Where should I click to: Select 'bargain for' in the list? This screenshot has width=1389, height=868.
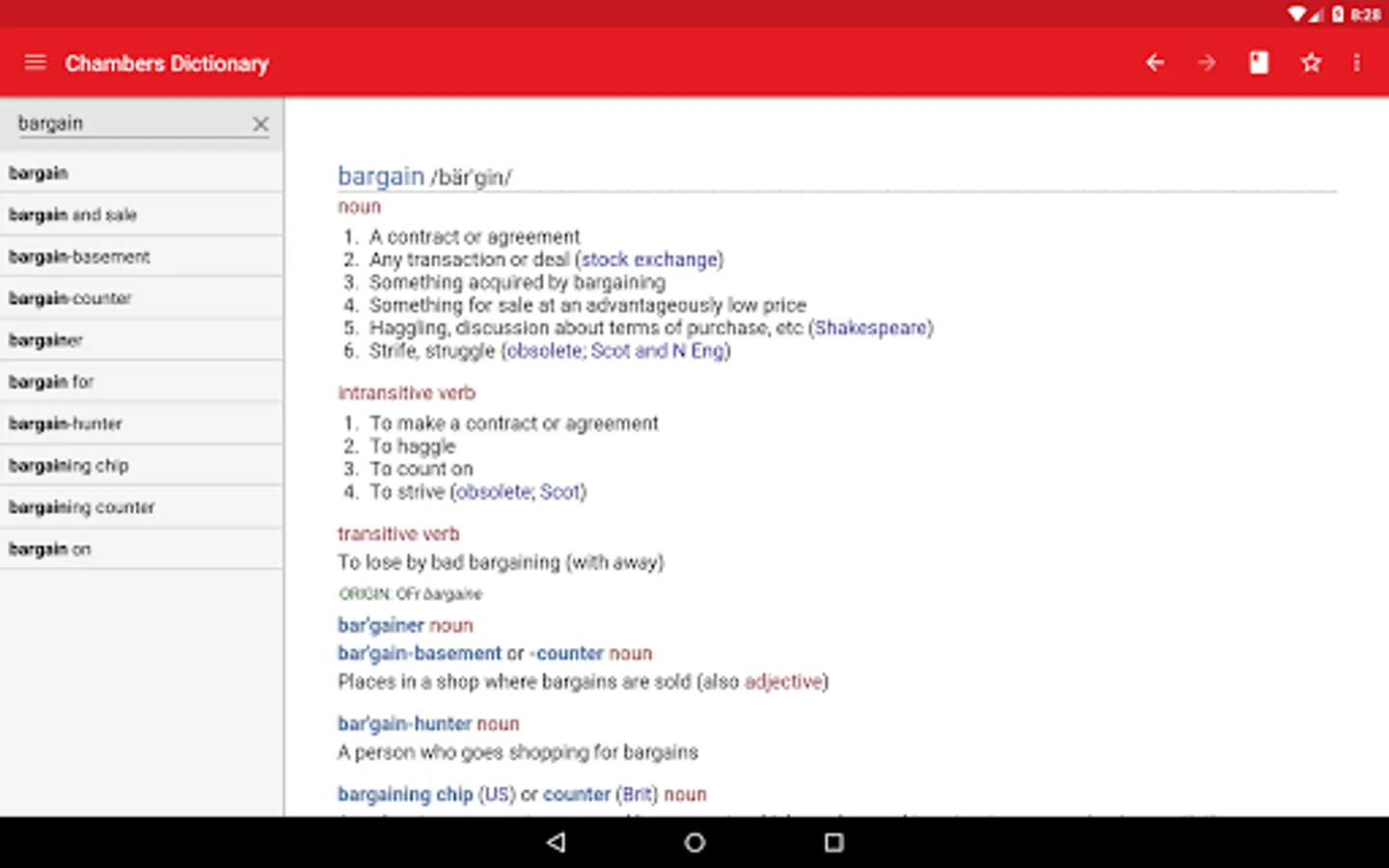(x=142, y=382)
